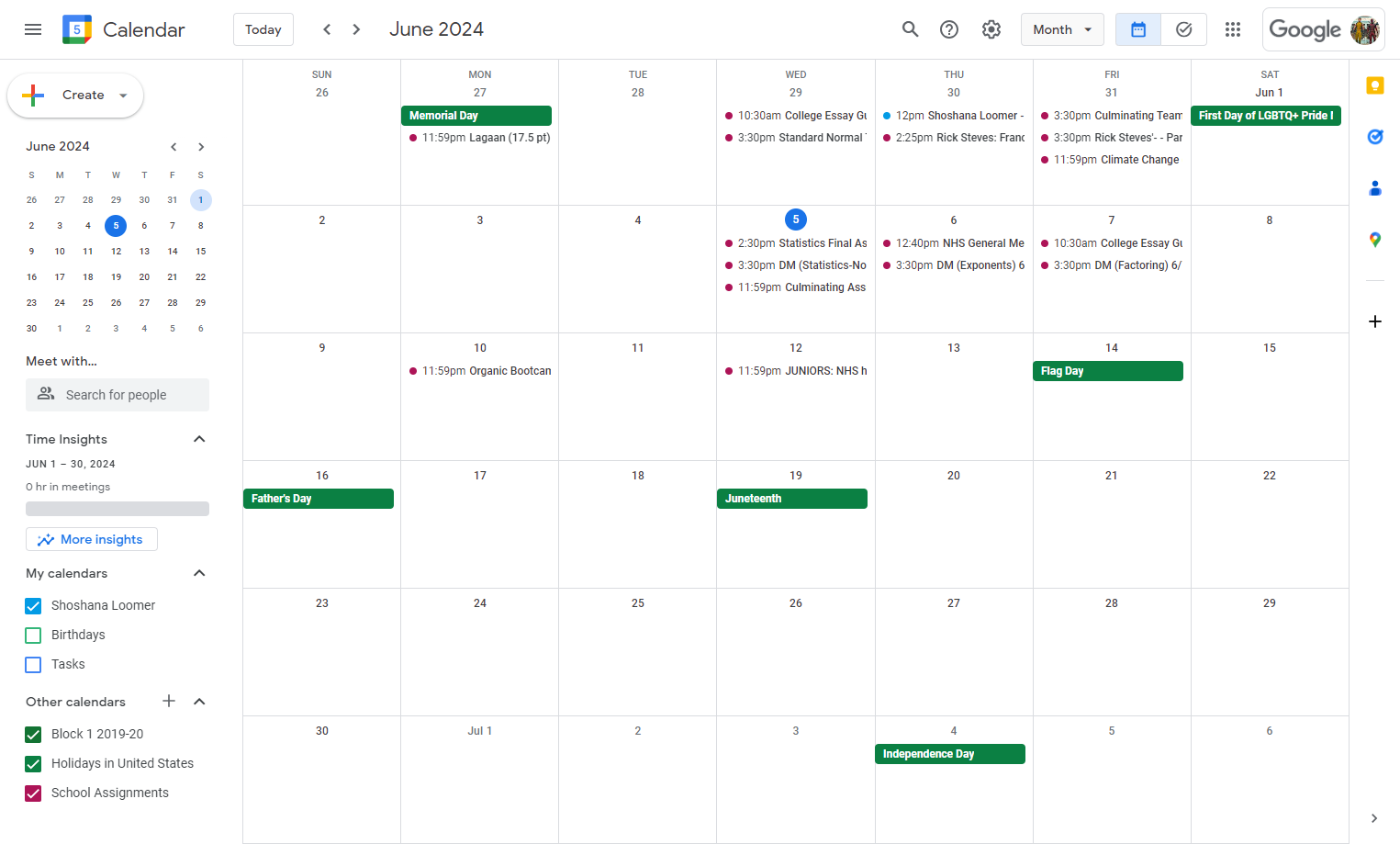This screenshot has height=844, width=1400.
Task: Open the Memorial Day event
Action: click(x=476, y=116)
